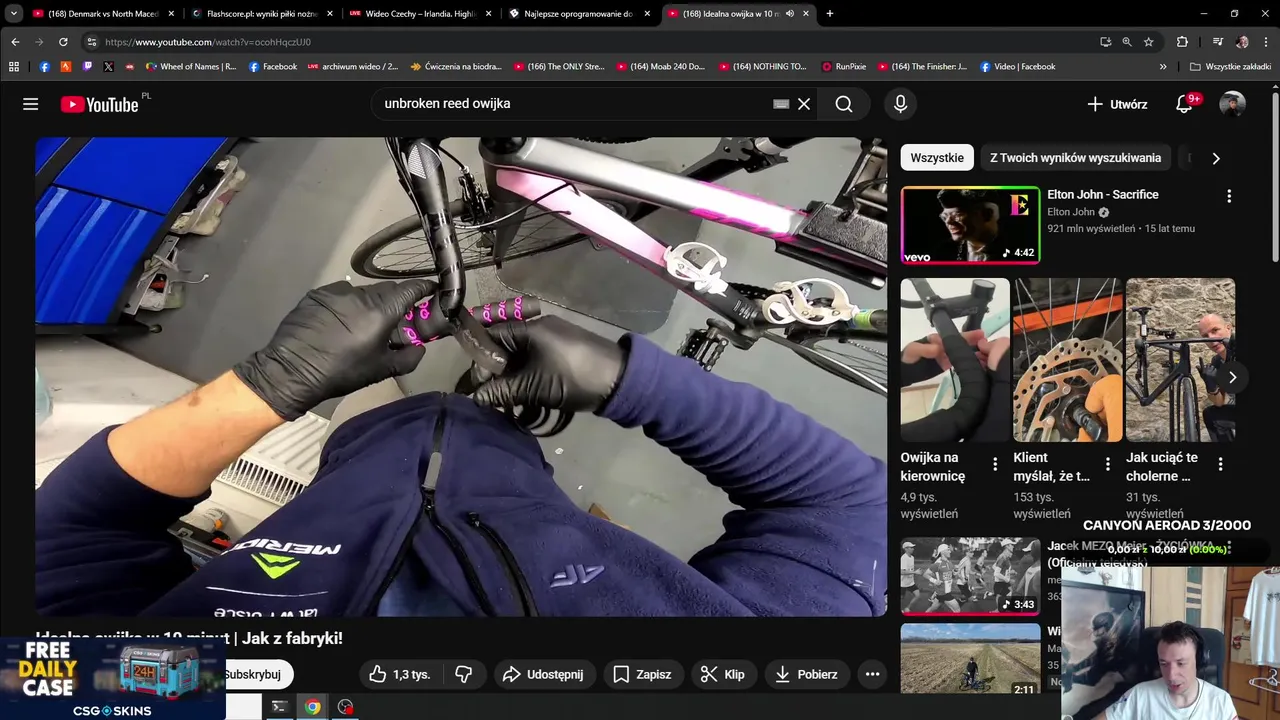The height and width of the screenshot is (720, 1280).
Task: Click the Subskrybuj button
Action: pyautogui.click(x=258, y=674)
